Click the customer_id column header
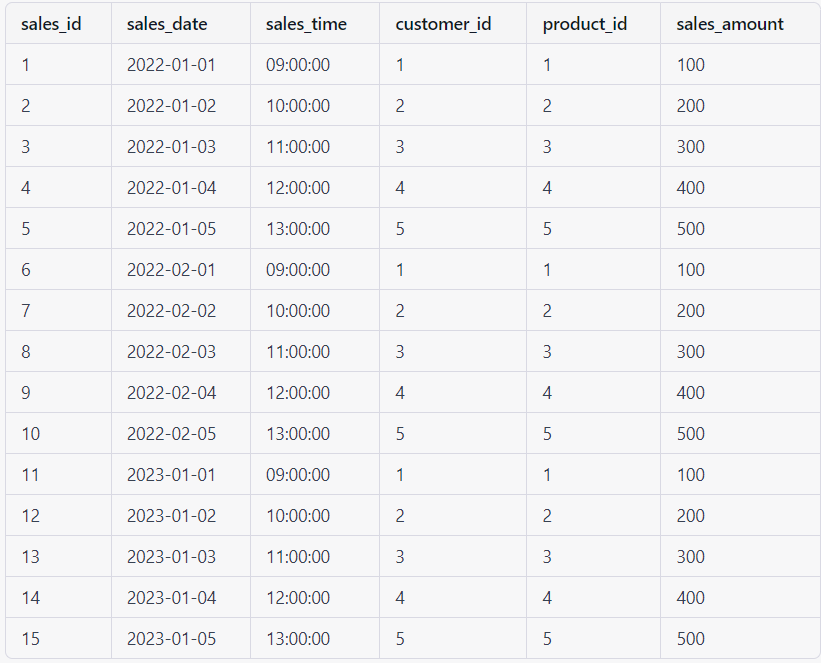821x663 pixels. [x=443, y=24]
